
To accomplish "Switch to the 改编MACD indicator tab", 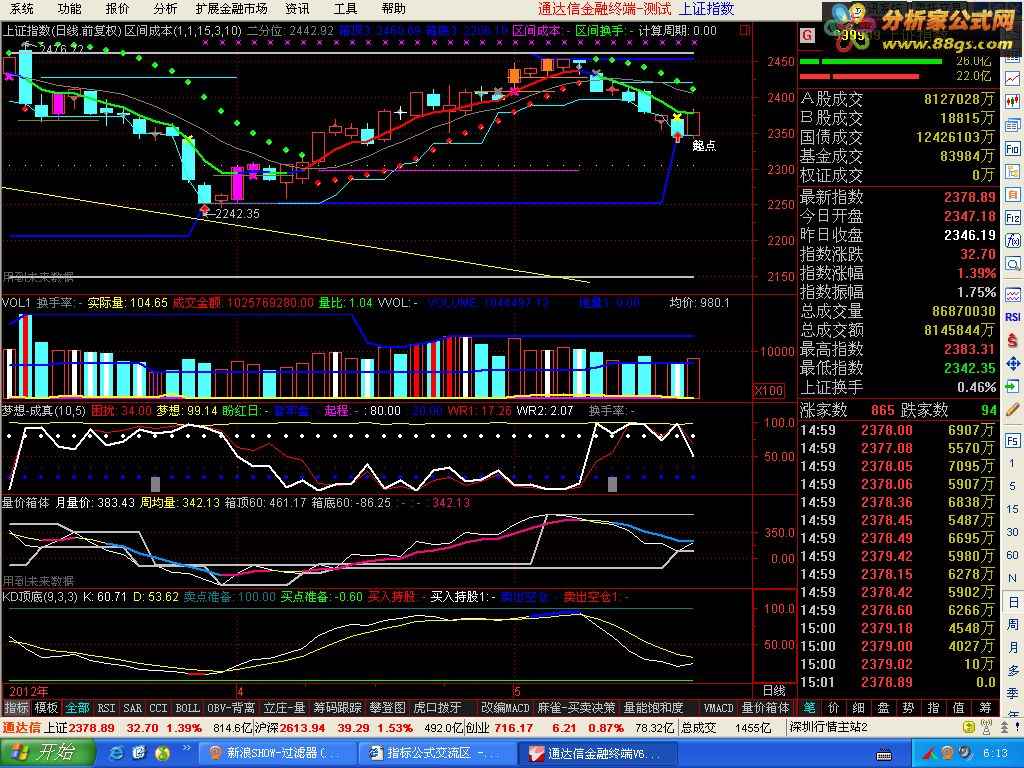I will click(505, 708).
